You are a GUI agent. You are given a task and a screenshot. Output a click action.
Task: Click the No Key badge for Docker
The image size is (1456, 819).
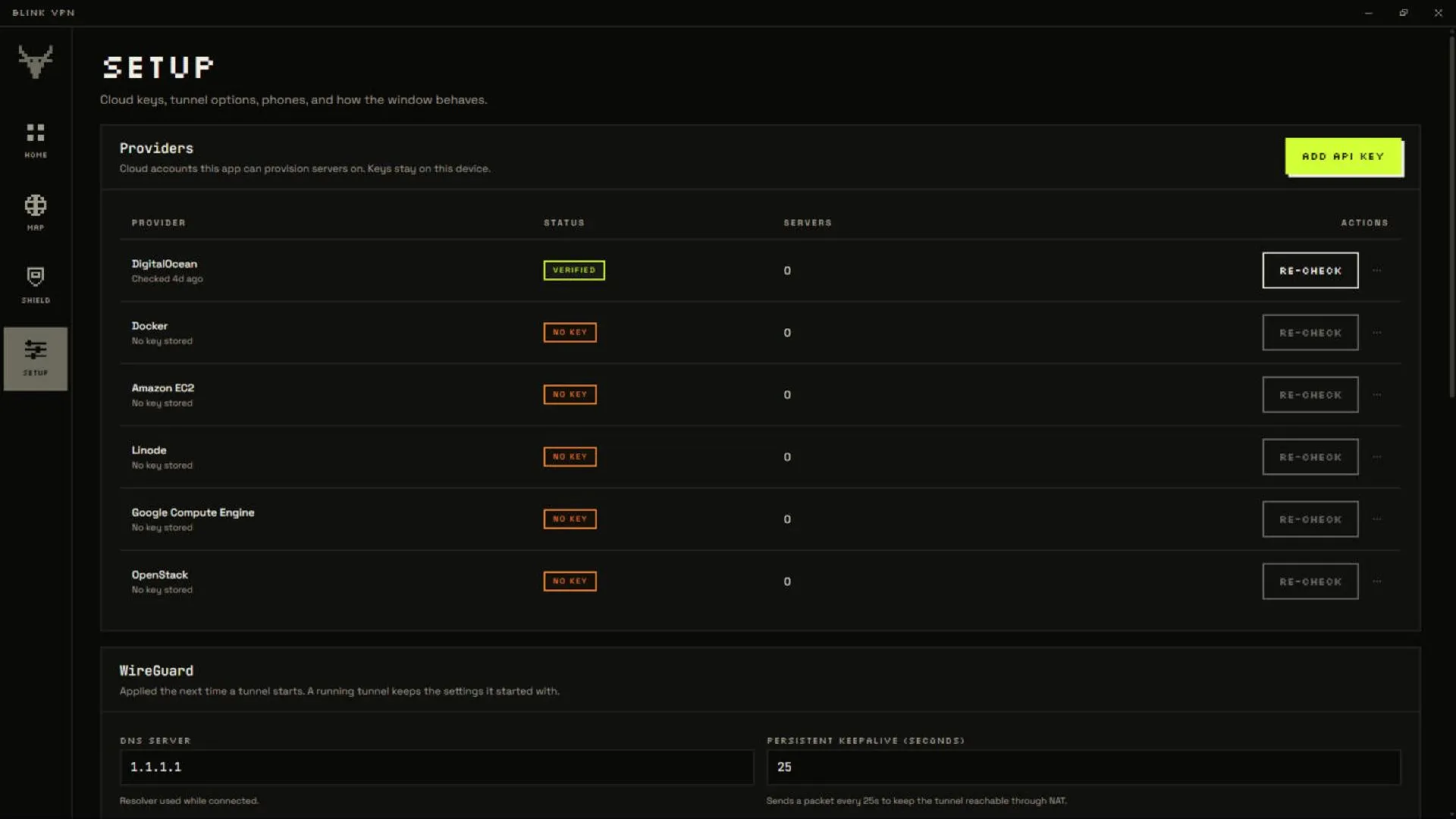point(570,333)
